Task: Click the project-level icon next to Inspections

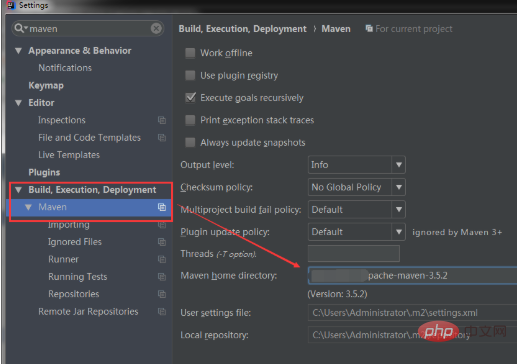Action: pos(162,120)
